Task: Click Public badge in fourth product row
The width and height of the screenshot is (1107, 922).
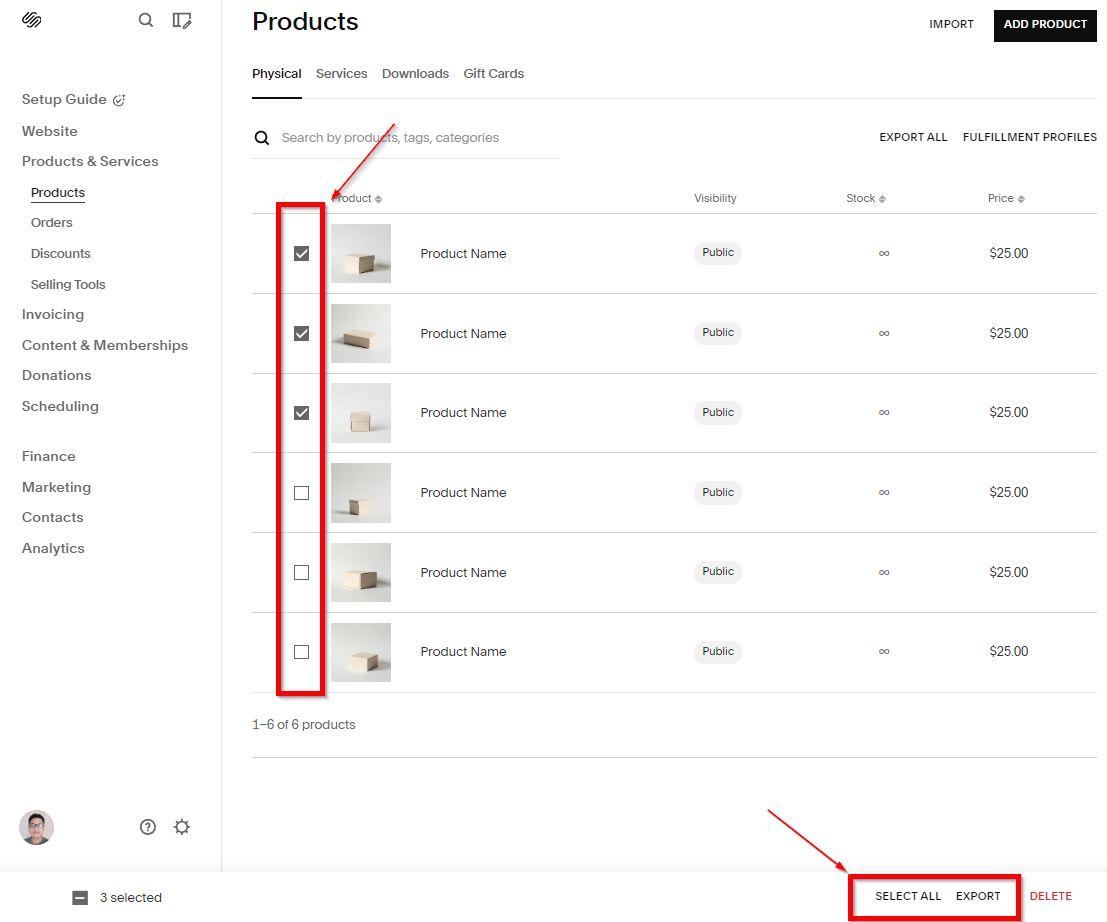Action: point(718,492)
